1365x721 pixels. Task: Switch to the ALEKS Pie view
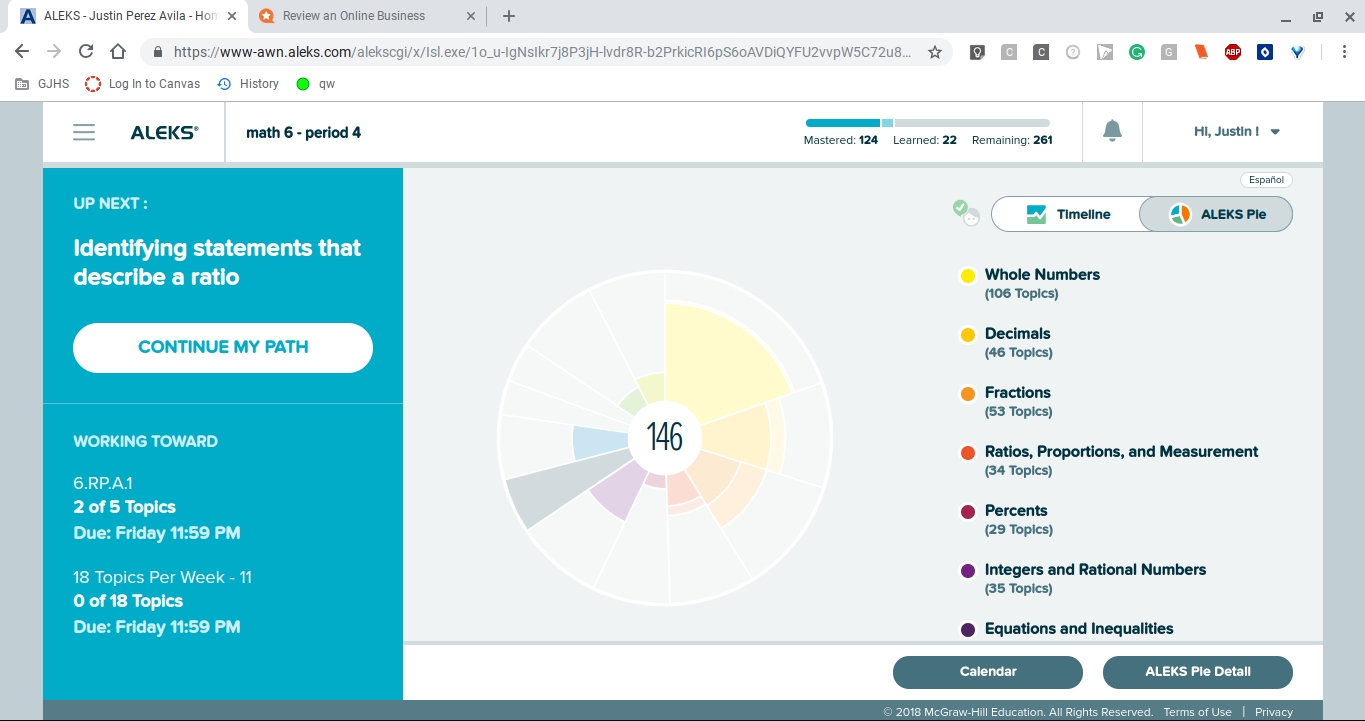(x=1215, y=213)
